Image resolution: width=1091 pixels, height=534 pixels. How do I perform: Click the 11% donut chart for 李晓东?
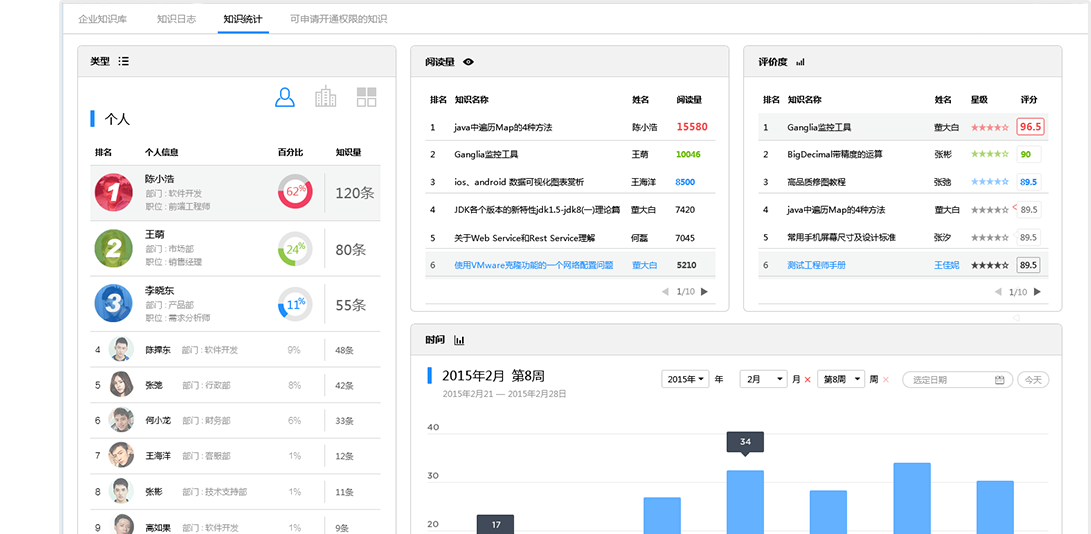(295, 304)
